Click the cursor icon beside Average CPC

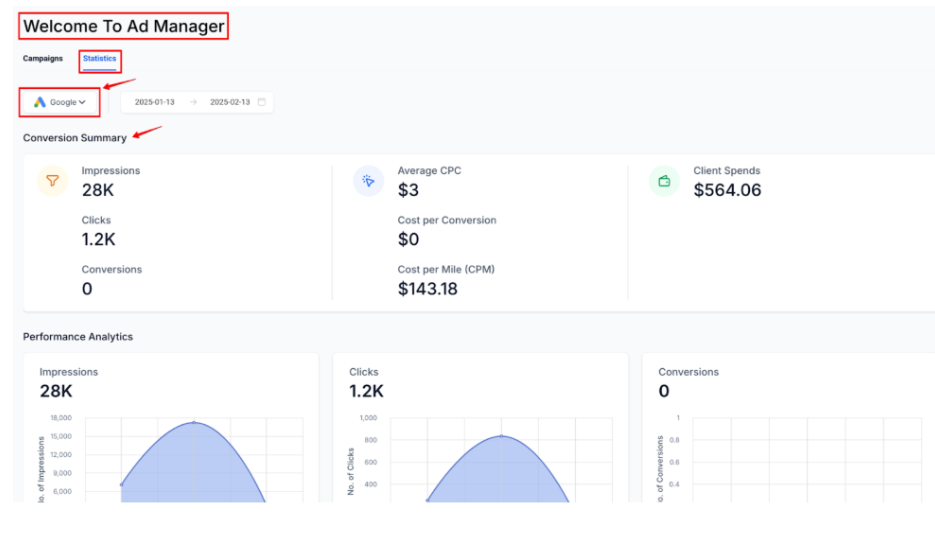pyautogui.click(x=369, y=182)
